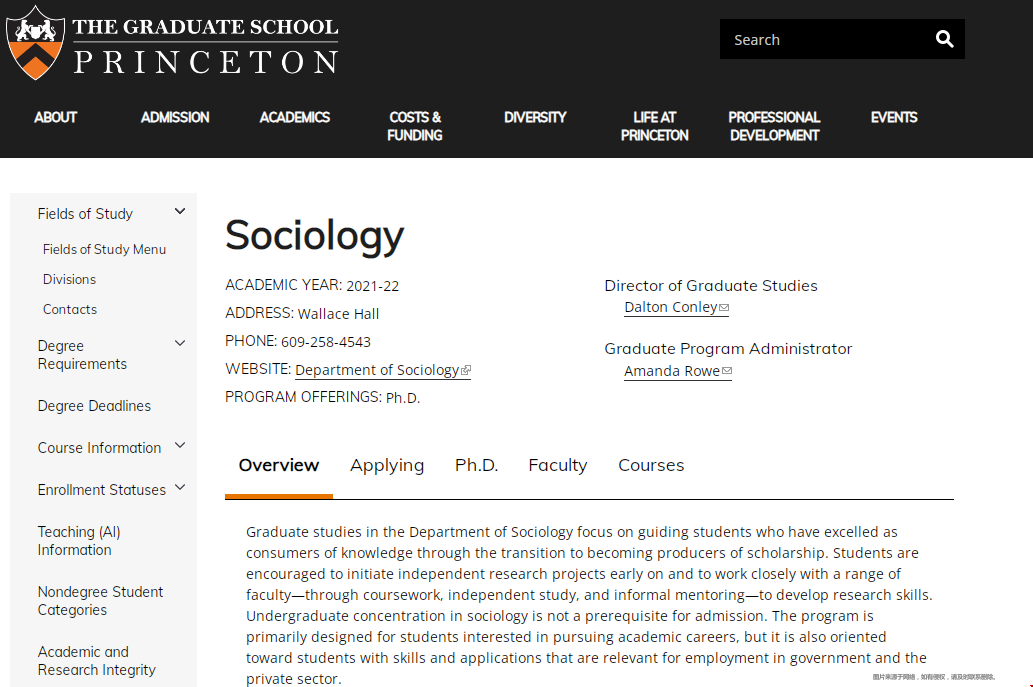Screen dimensions: 1033x687
Task: Go to Contacts in sidebar
Action: coord(70,310)
